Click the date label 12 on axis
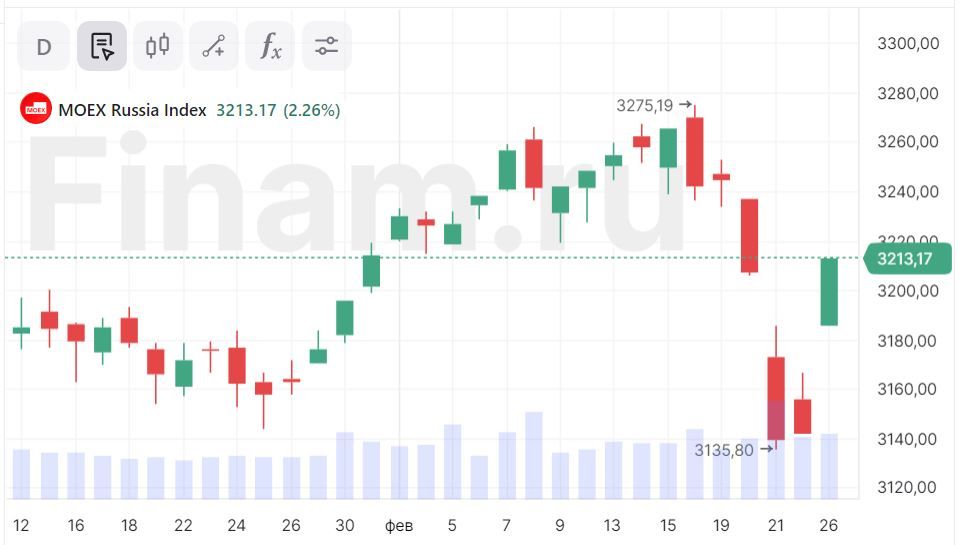Screen dimensions: 968x545 21,525
